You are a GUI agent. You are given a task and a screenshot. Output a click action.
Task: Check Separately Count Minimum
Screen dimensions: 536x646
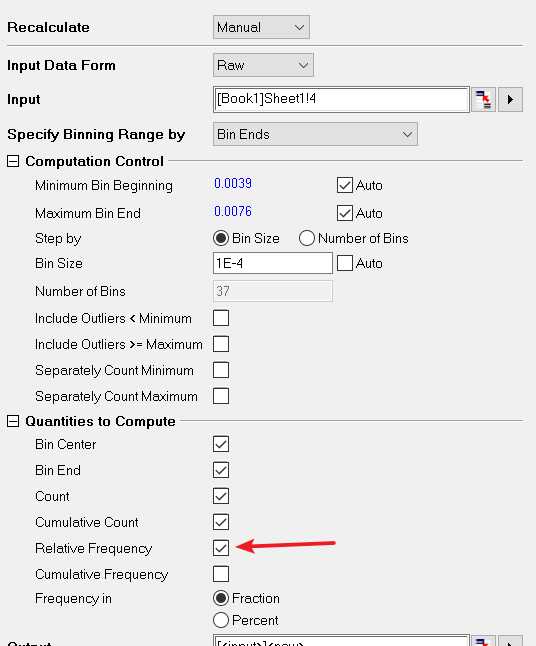click(x=221, y=370)
